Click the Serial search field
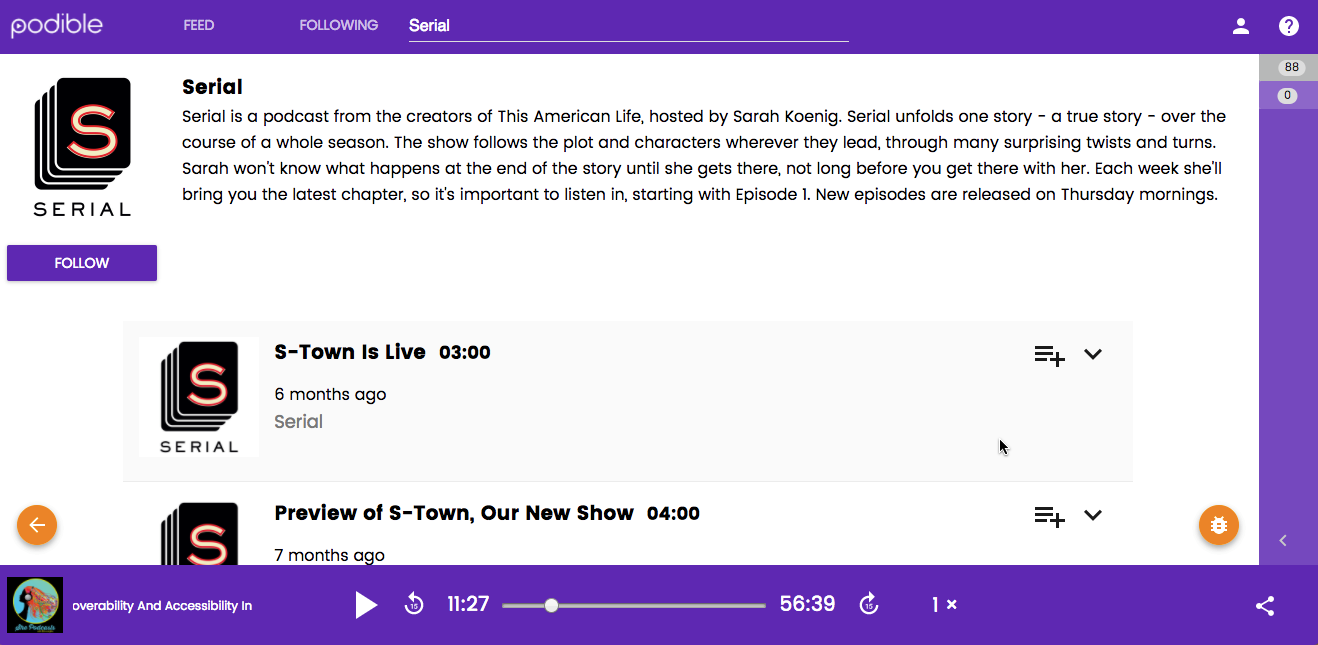 click(x=628, y=26)
